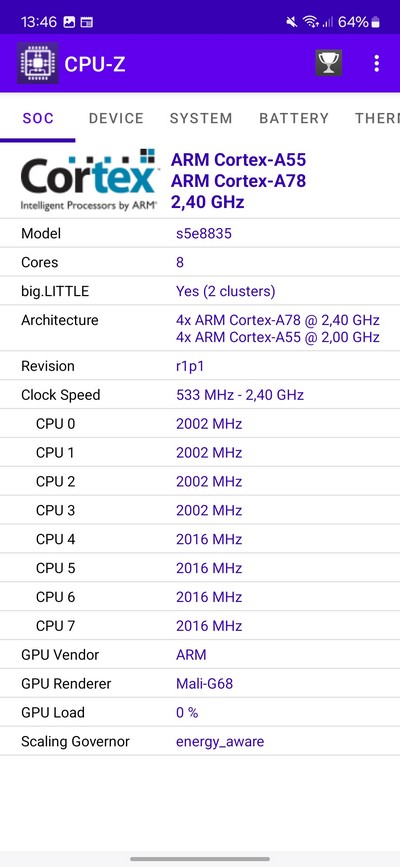Tap the Wi-Fi signal status icon
Viewport: 400px width, 867px height.
[310, 22]
